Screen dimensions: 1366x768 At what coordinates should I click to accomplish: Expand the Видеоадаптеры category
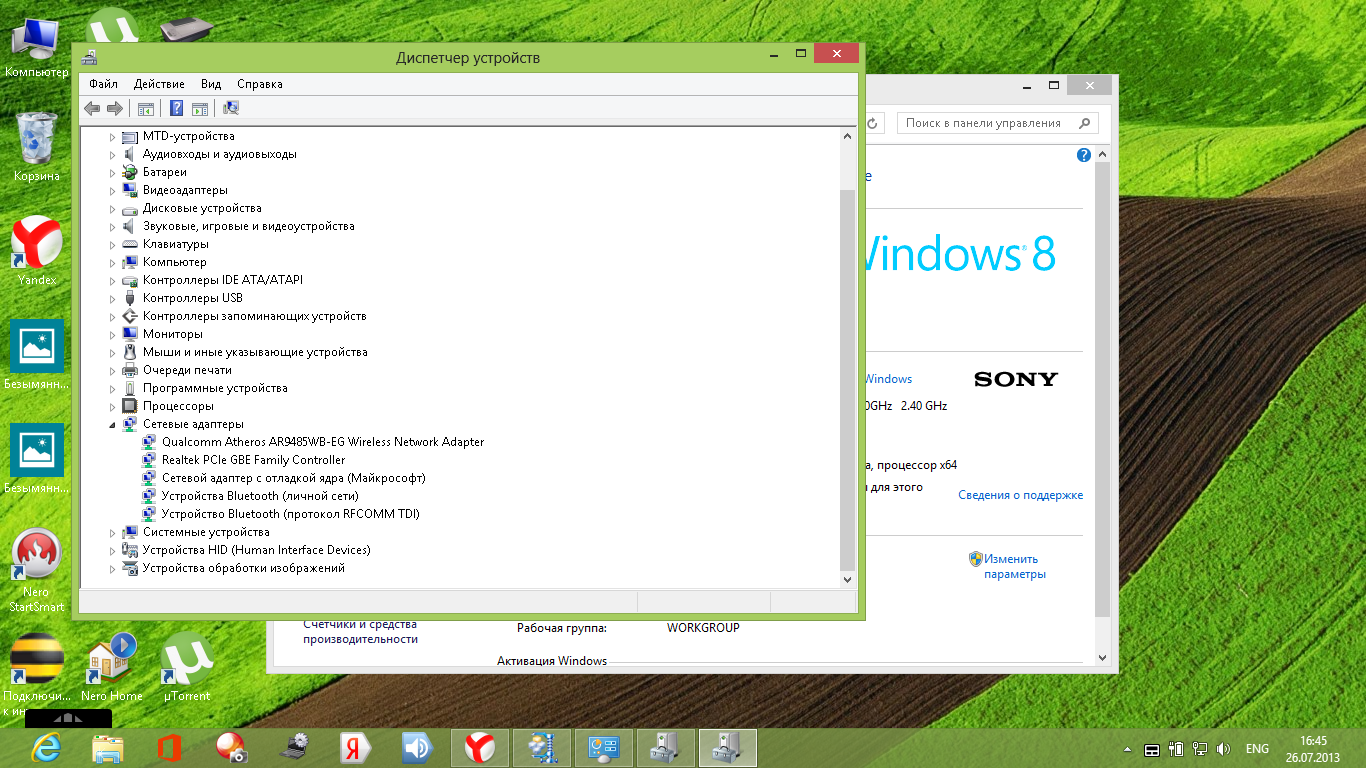point(113,190)
